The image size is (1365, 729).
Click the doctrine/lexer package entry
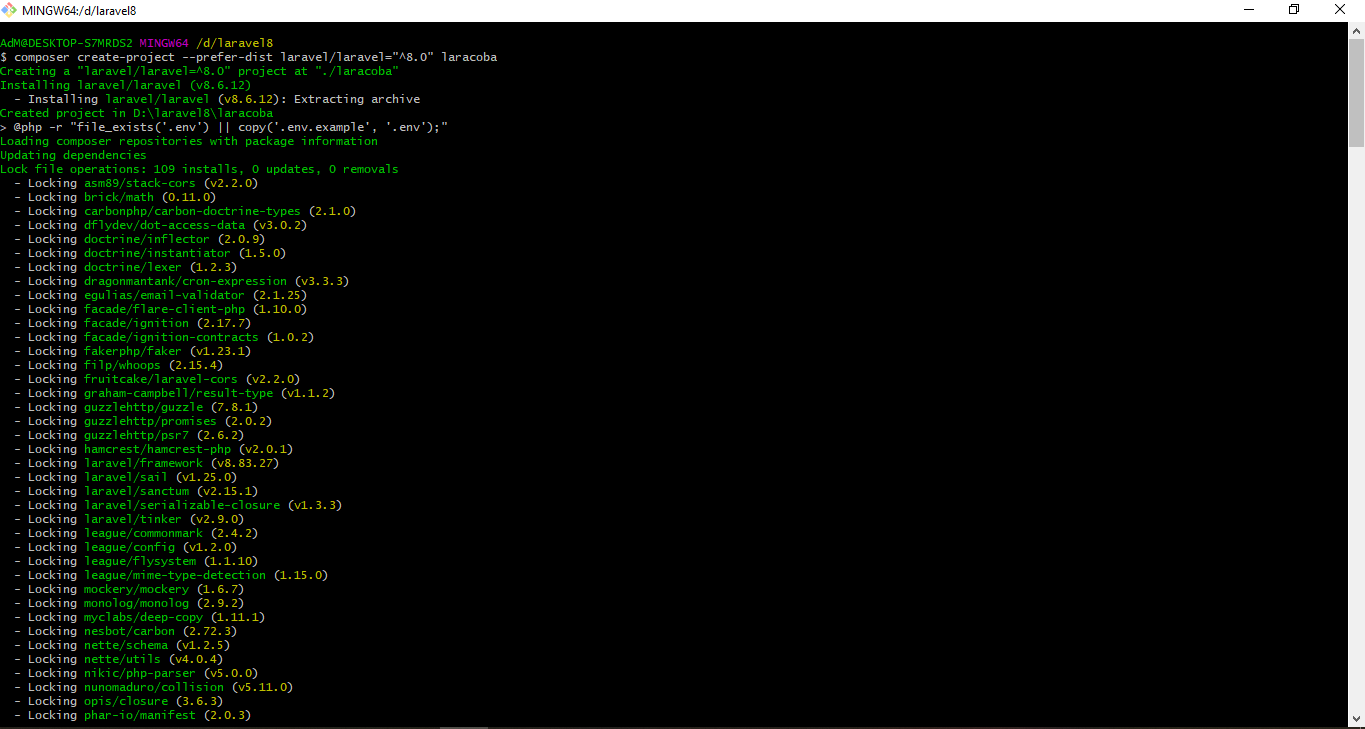pos(134,267)
